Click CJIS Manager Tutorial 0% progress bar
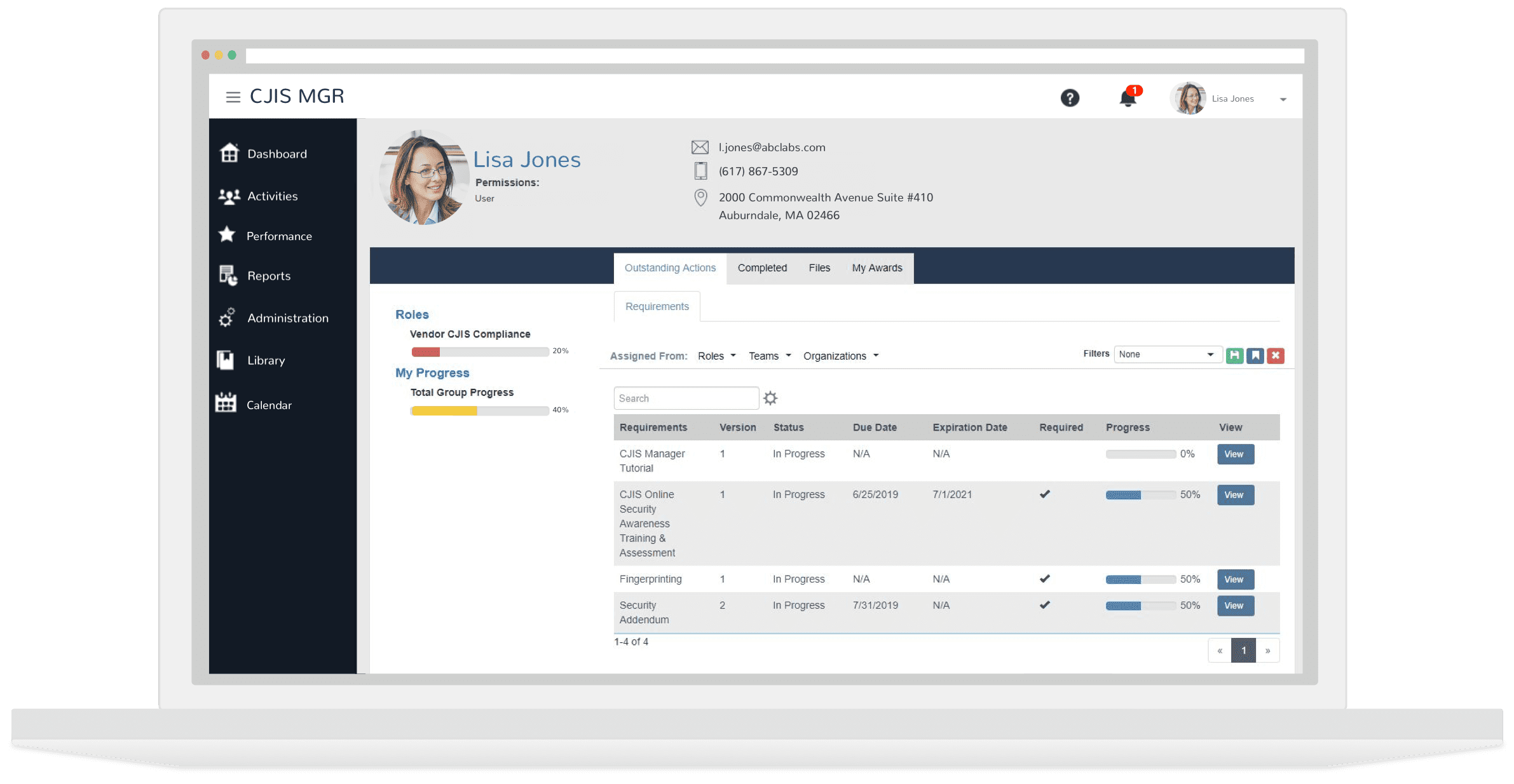 (x=1141, y=454)
